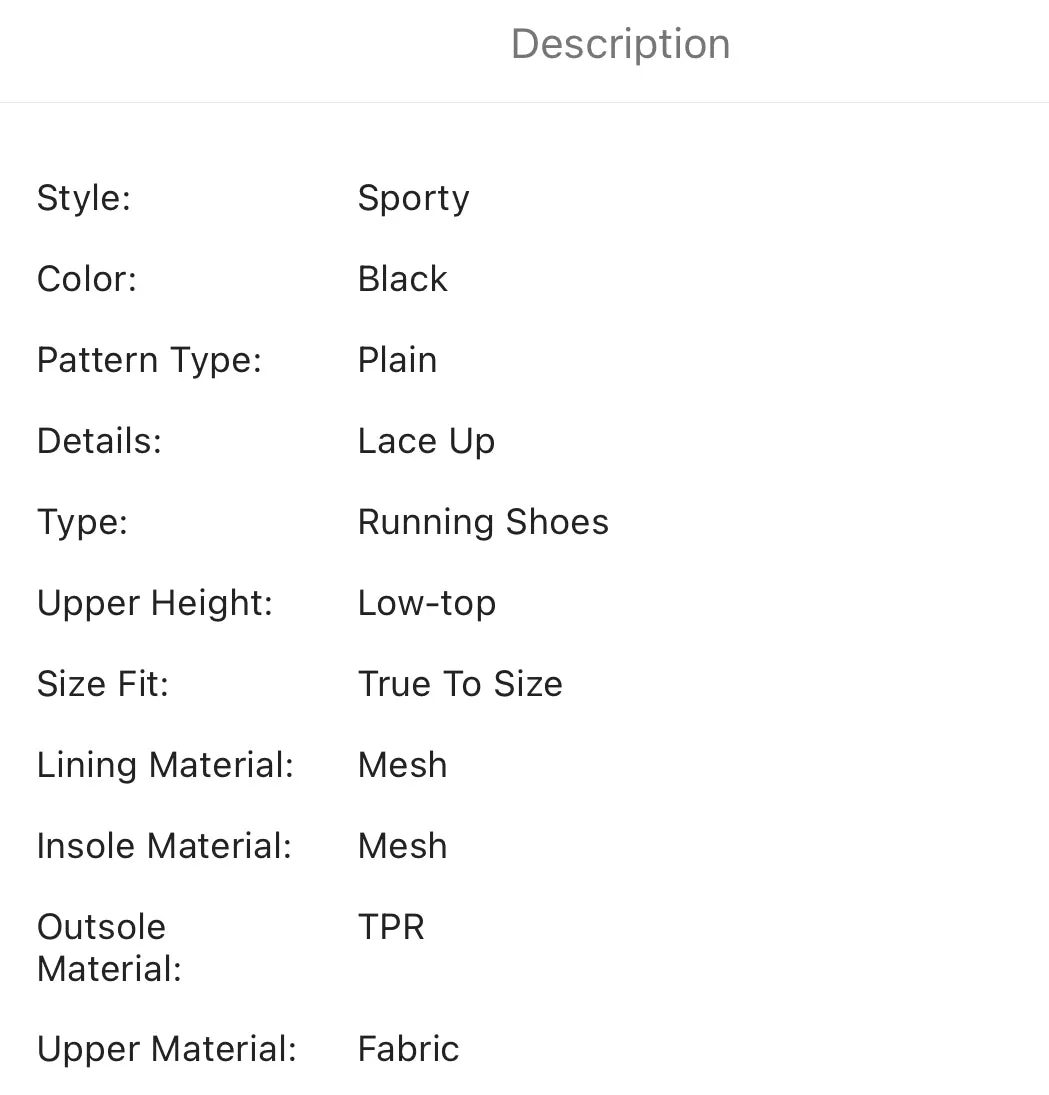Tap the Size Fit label
Screen dimensions: 1049x1095
103,684
